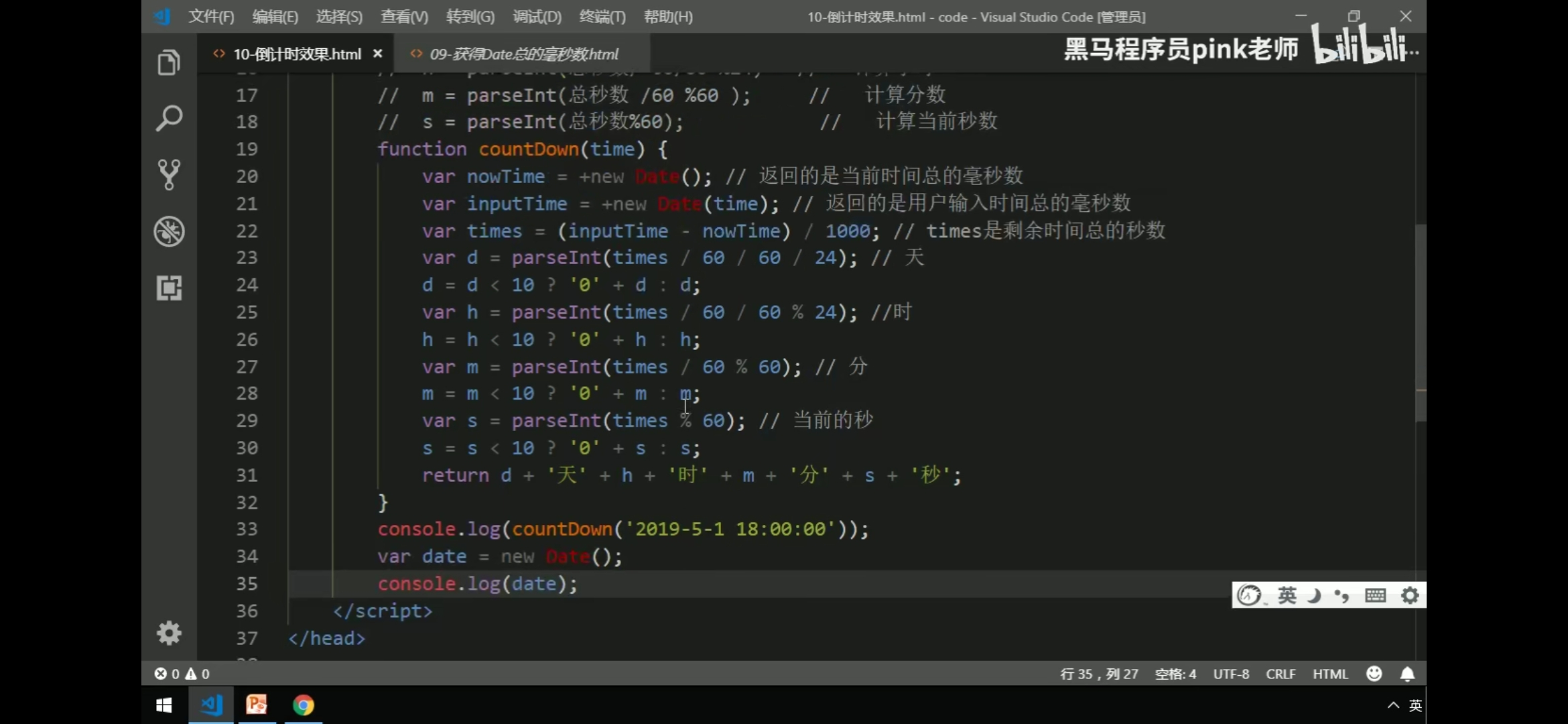Click the 行 35, 列 27 cursor position
This screenshot has width=1568, height=724.
point(1099,674)
